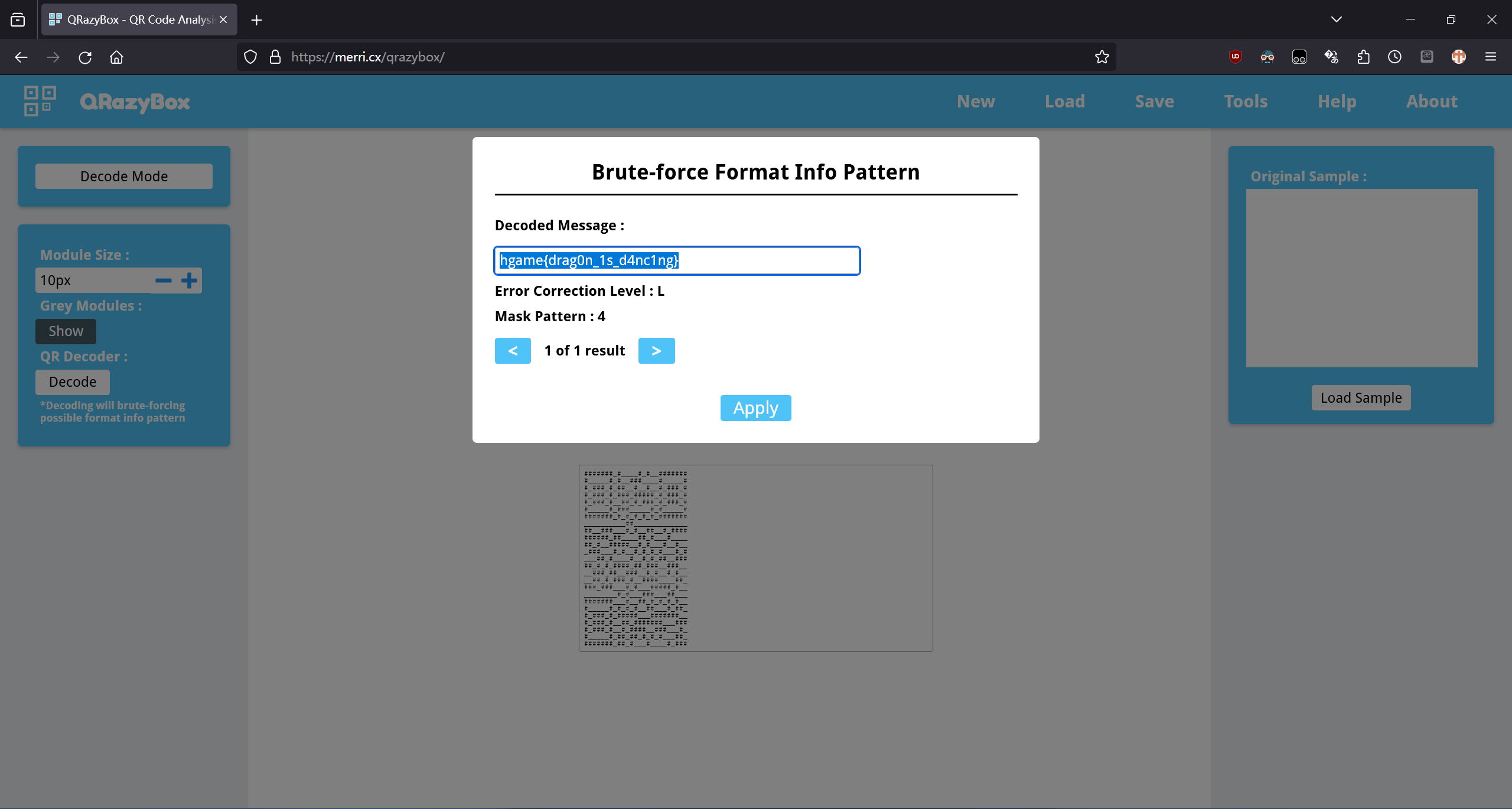Switch the Decode Mode toggle button

[x=124, y=176]
